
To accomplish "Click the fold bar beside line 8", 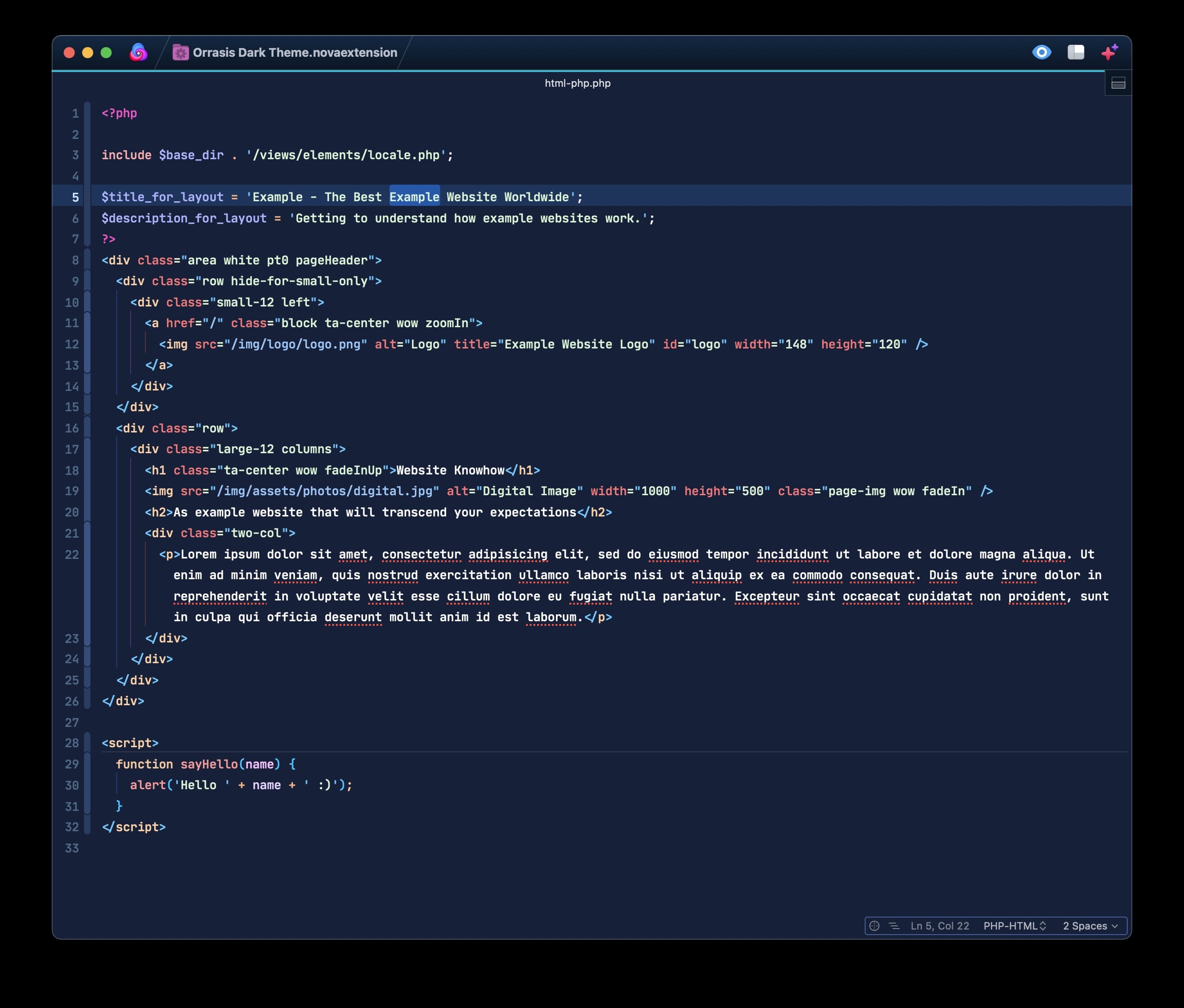I will coord(87,260).
